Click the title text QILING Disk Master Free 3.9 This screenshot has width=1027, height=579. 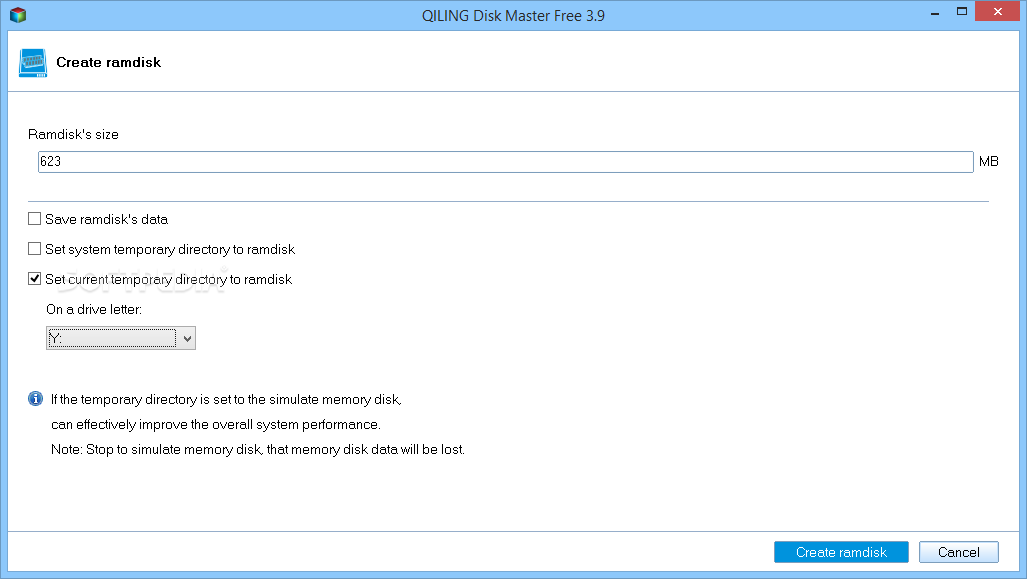click(x=513, y=16)
